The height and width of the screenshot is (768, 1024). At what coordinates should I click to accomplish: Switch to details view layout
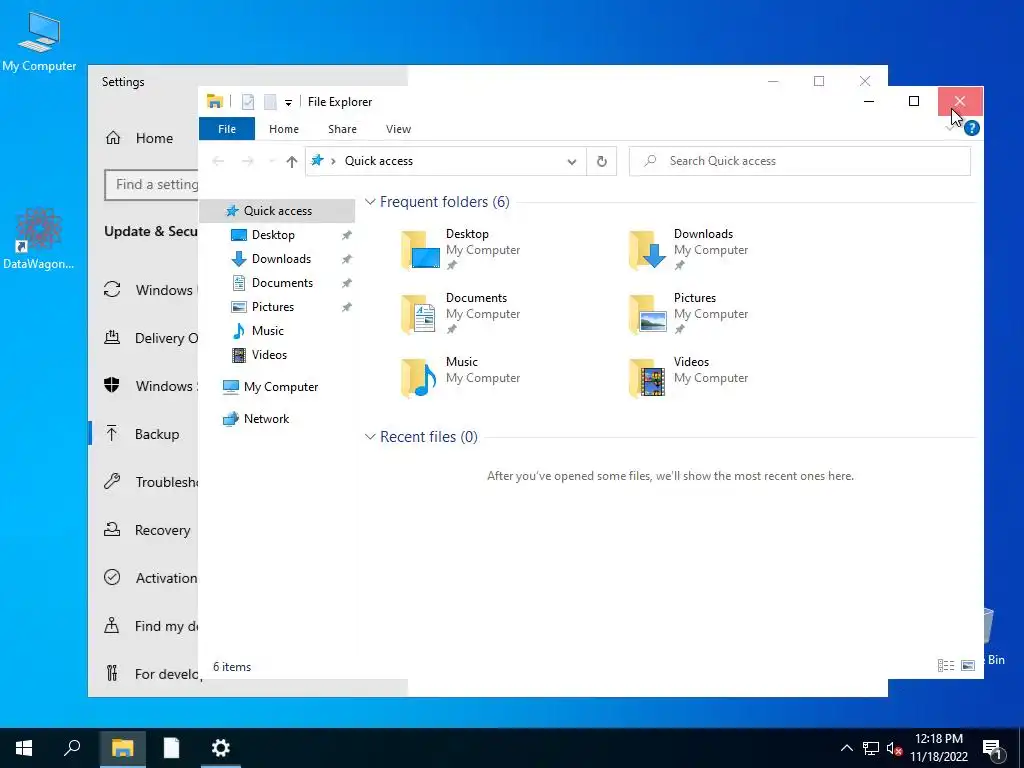click(946, 665)
